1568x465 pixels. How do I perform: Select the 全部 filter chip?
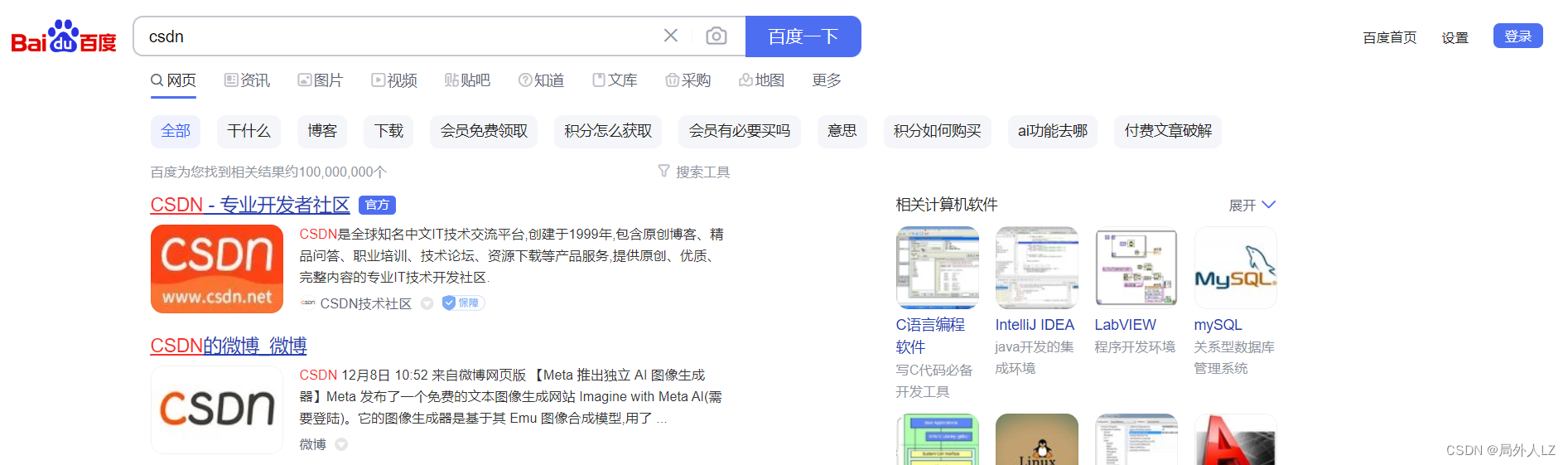(176, 131)
